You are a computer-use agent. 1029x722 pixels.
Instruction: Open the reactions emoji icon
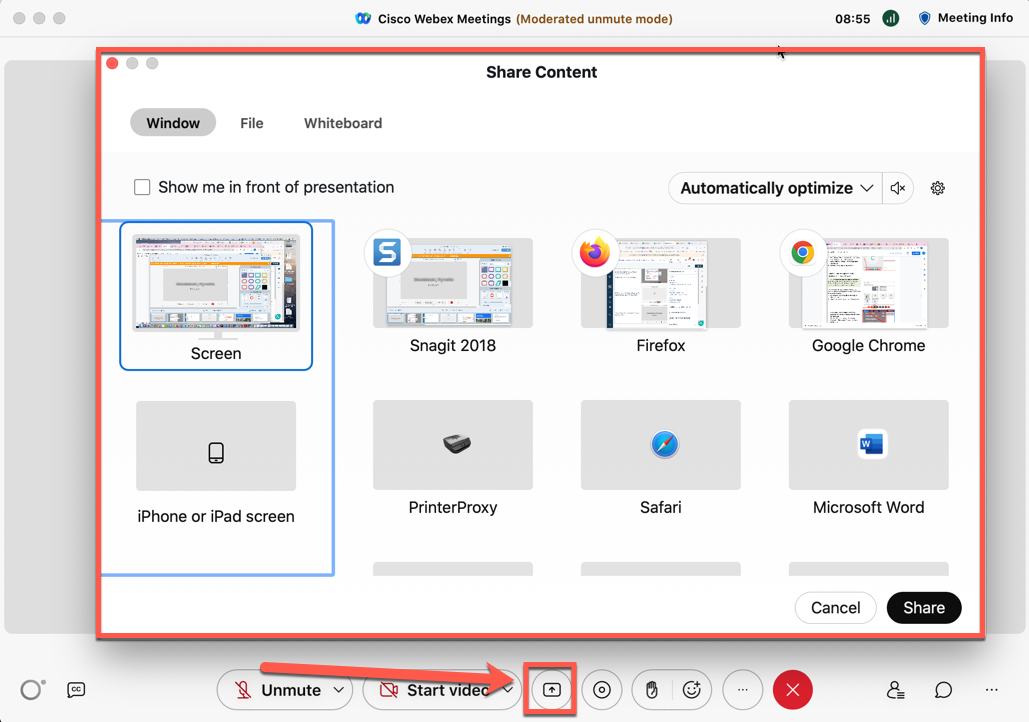coord(692,690)
